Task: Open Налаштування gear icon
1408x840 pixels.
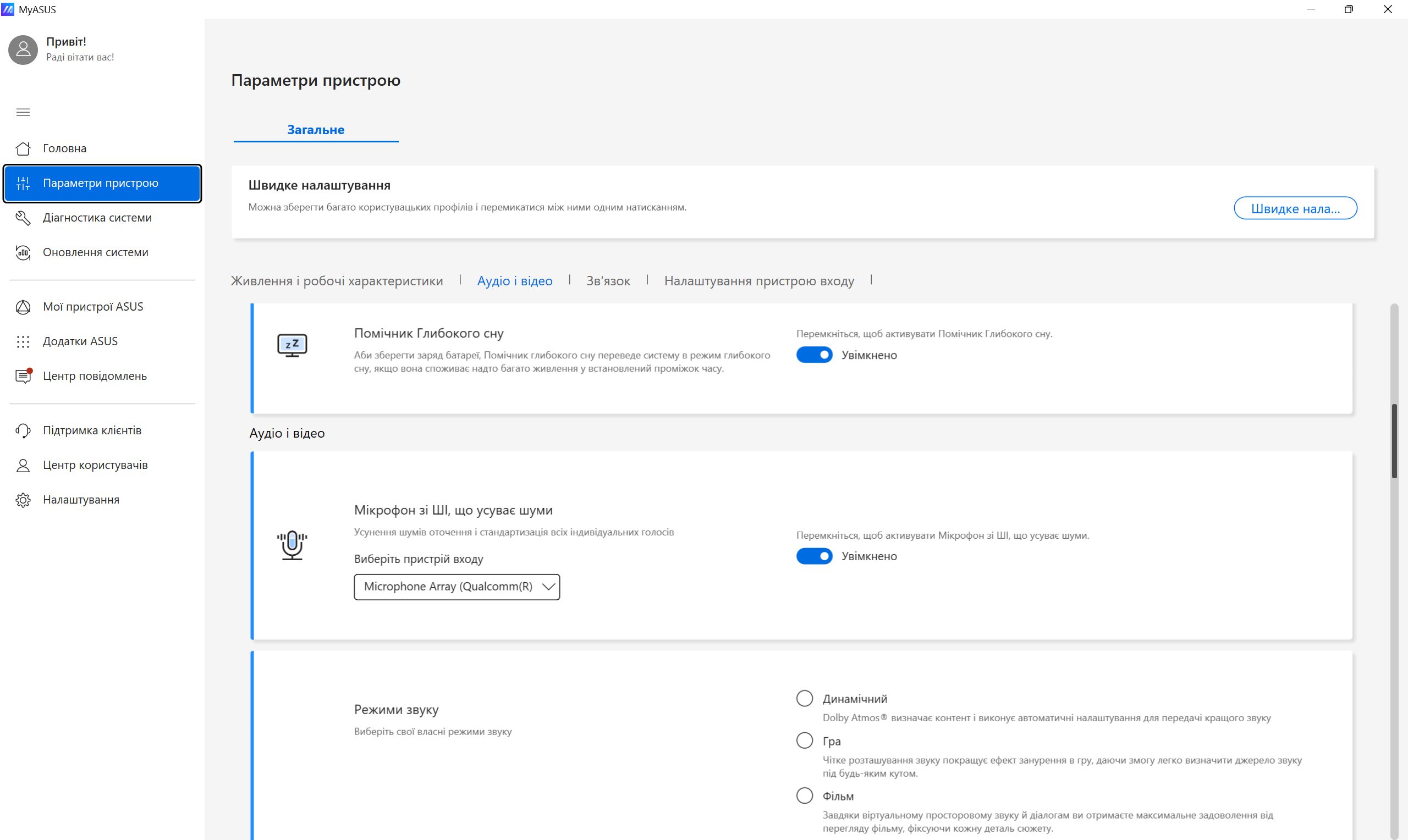Action: pyautogui.click(x=23, y=500)
